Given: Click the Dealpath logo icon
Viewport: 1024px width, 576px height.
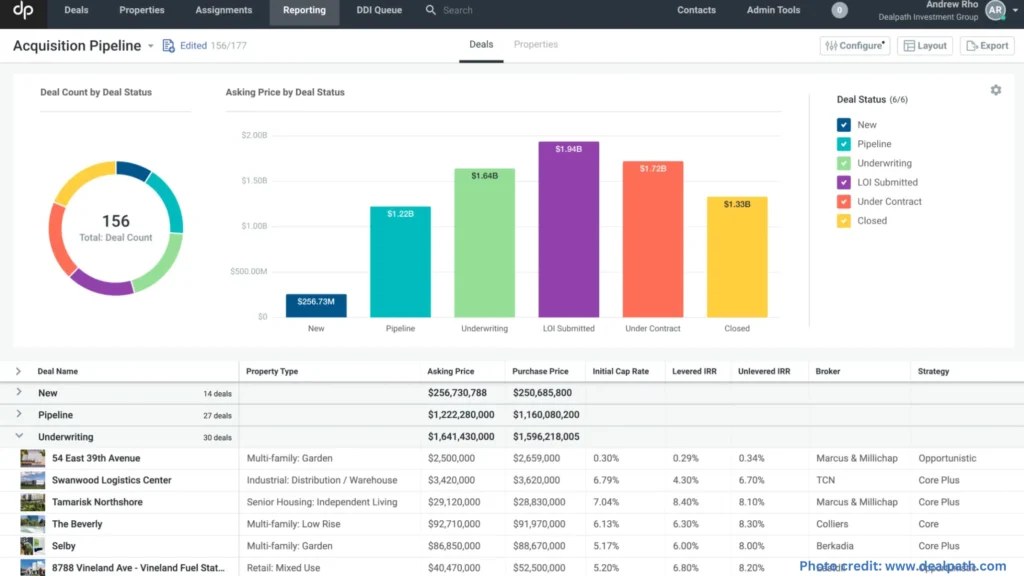Looking at the screenshot, I should point(22,11).
